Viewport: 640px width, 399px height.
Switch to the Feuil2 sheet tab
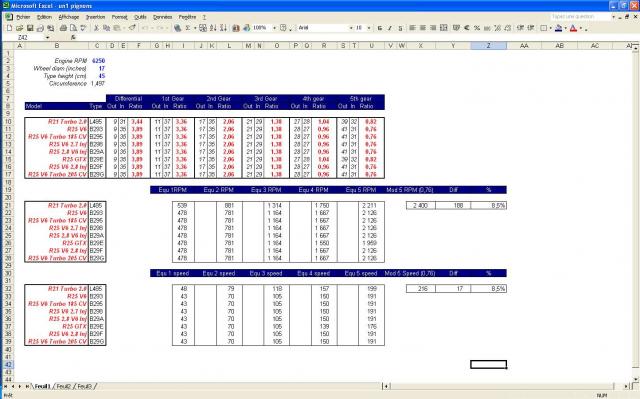pos(64,386)
